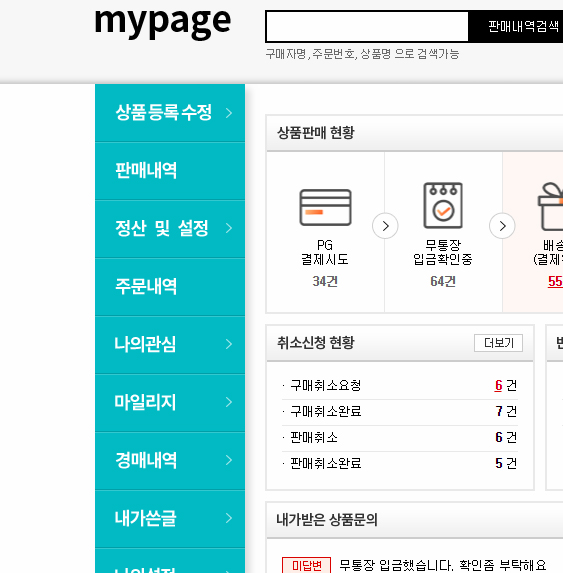Click the PG 결제시도 credit card icon
The height and width of the screenshot is (573, 563).
click(325, 207)
